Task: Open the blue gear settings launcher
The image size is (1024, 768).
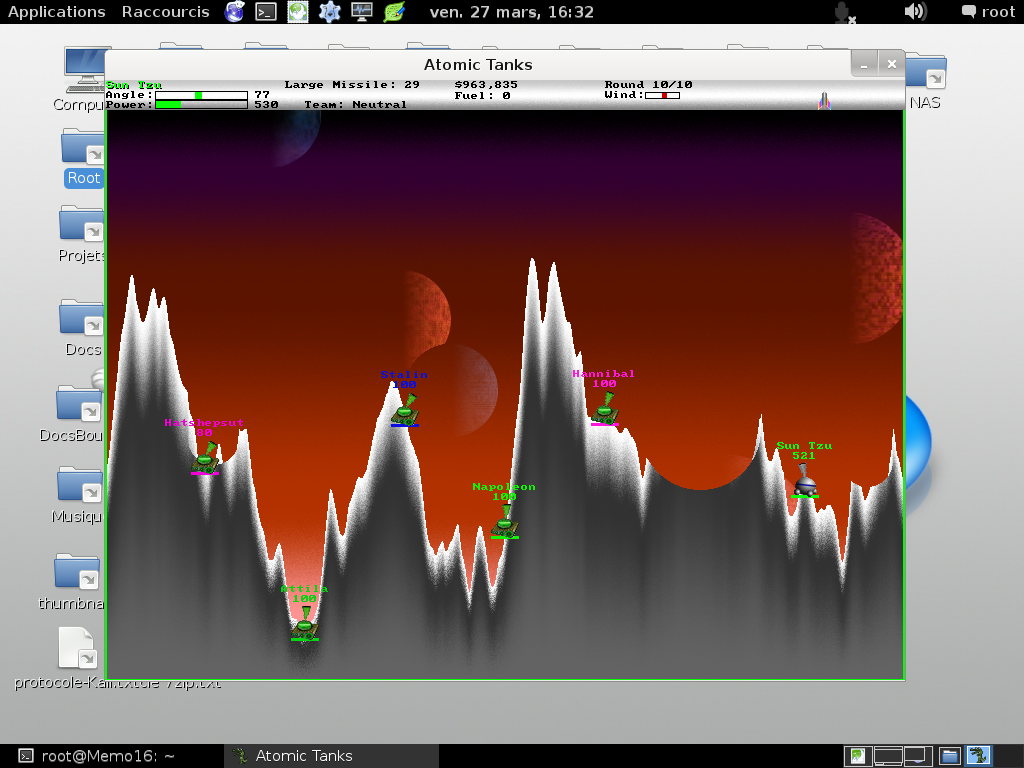Action: click(330, 12)
